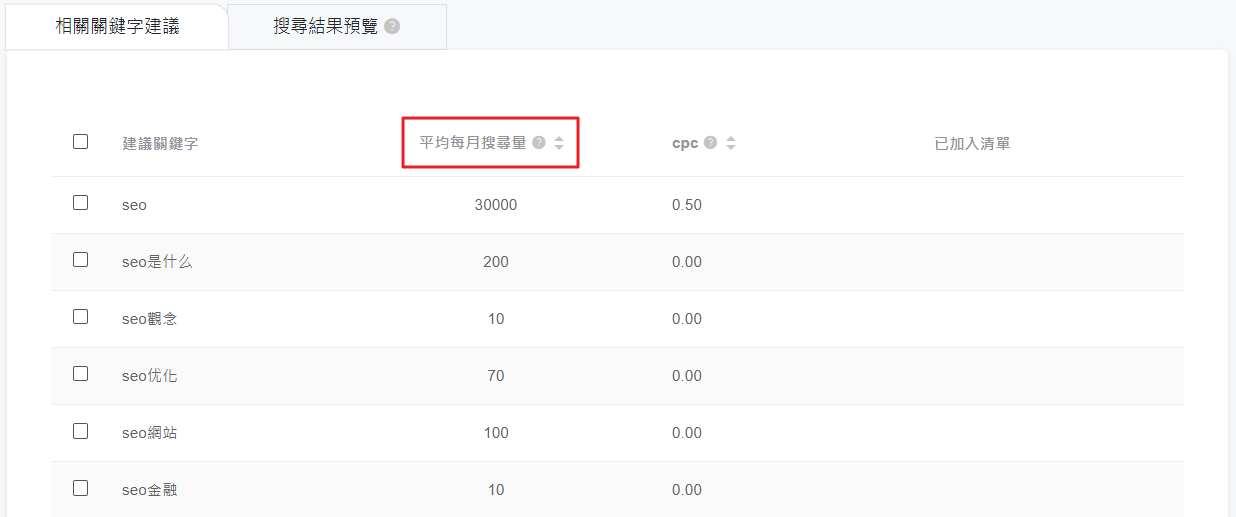
Task: Click help icon next to 平均每月搜尋量
Action: tap(539, 143)
